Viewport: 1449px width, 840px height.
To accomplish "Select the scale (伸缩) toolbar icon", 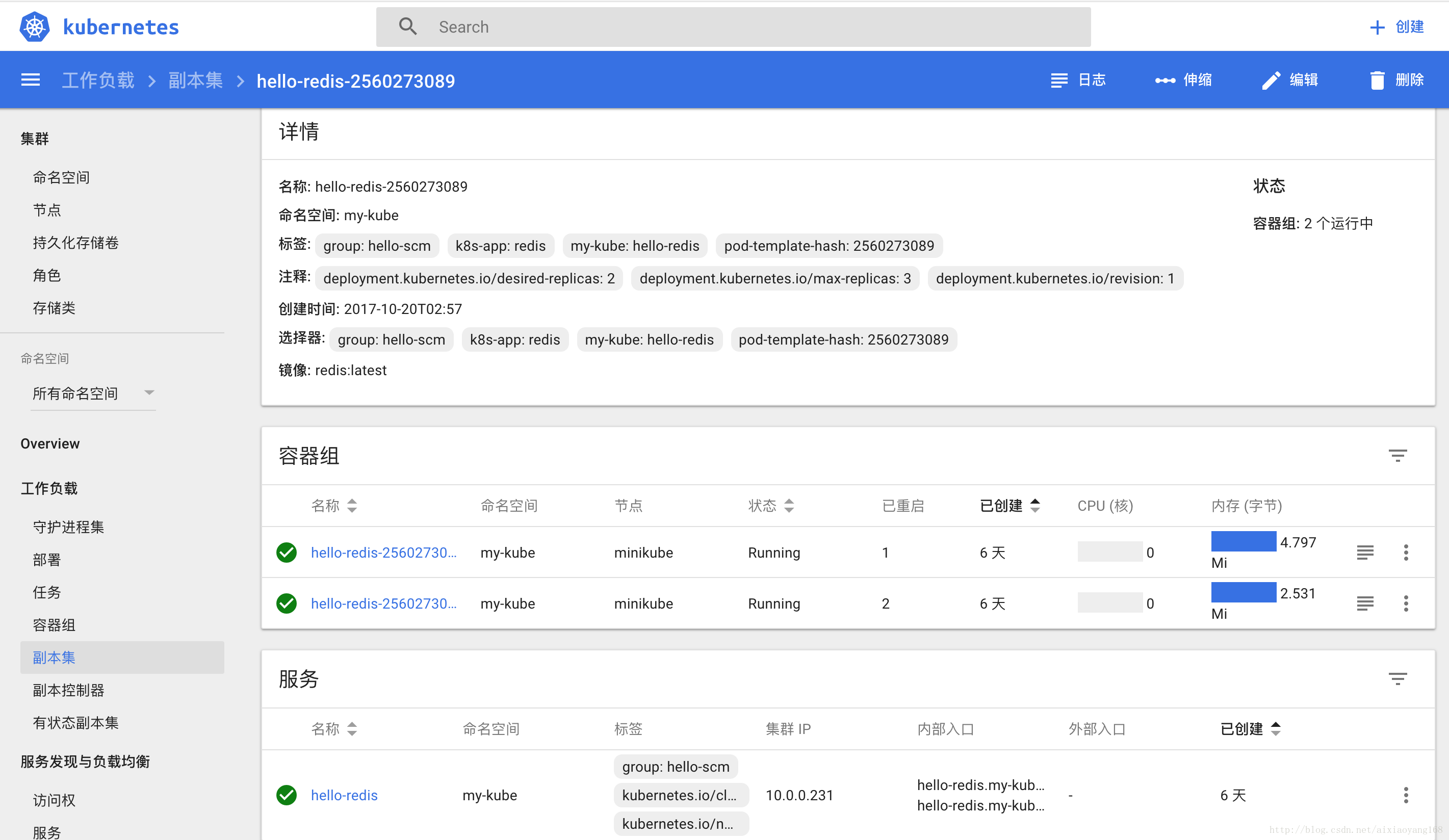I will 1165,80.
